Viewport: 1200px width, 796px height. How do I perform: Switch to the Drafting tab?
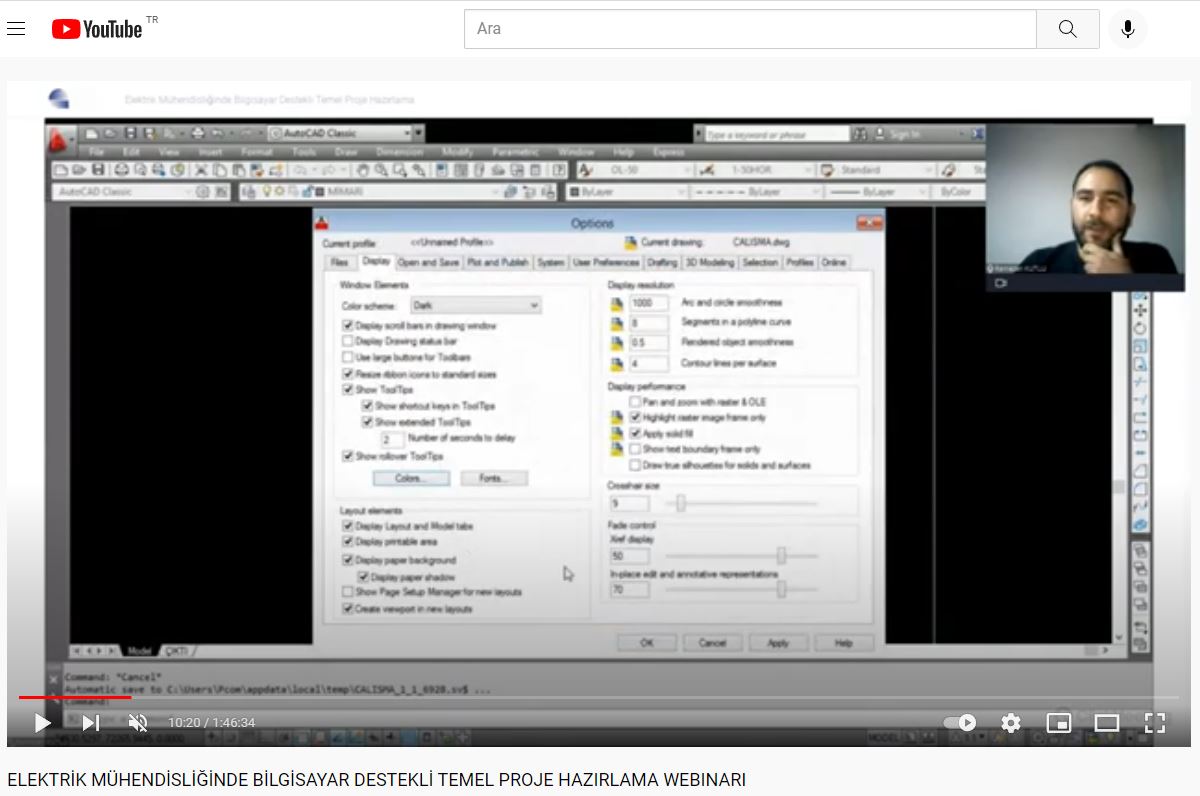pos(662,263)
